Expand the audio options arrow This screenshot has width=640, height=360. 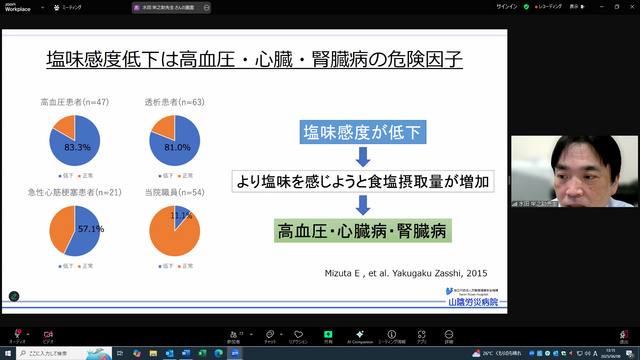click(x=28, y=335)
